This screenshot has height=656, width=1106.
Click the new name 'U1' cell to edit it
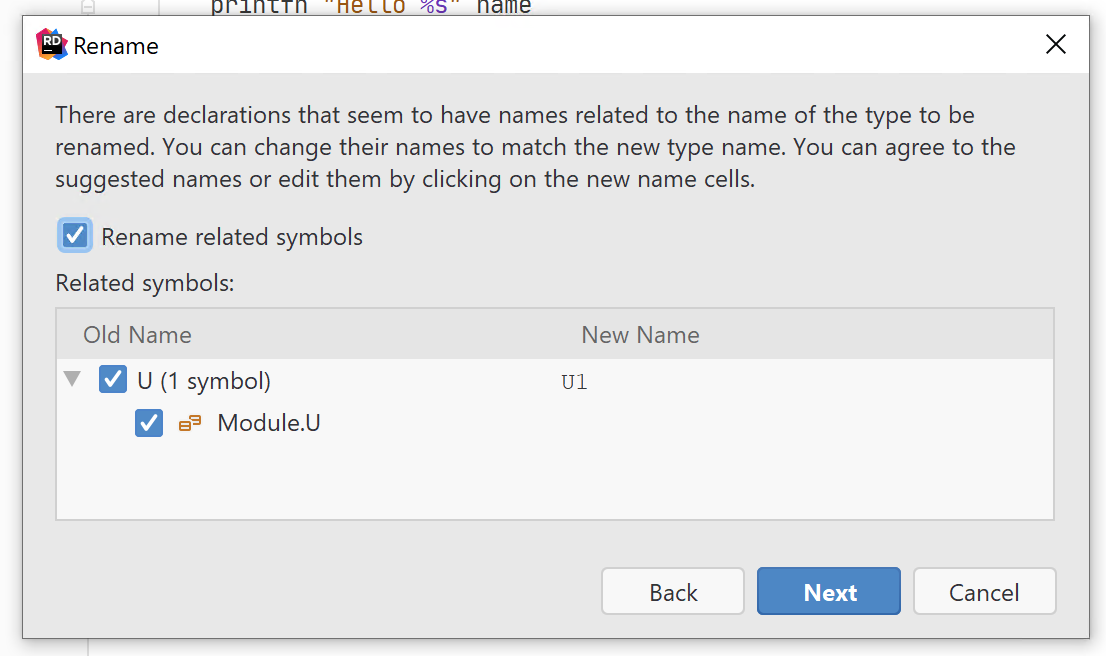point(574,381)
